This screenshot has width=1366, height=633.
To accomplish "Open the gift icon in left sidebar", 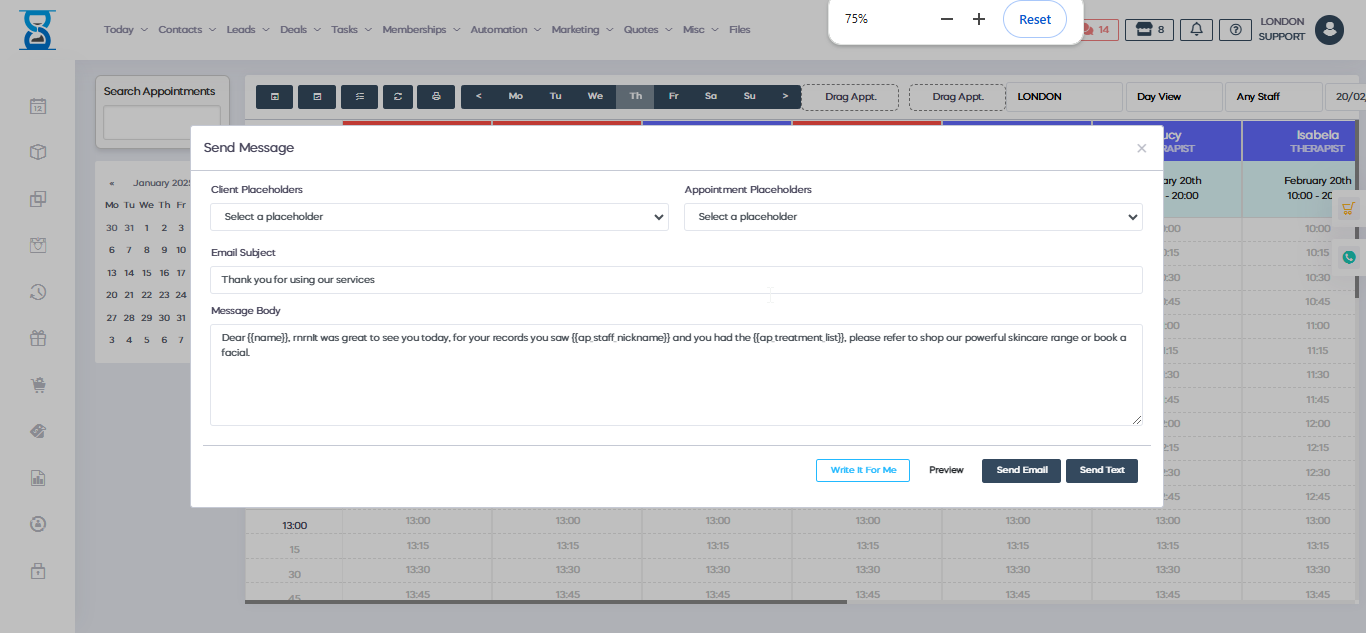I will (38, 338).
